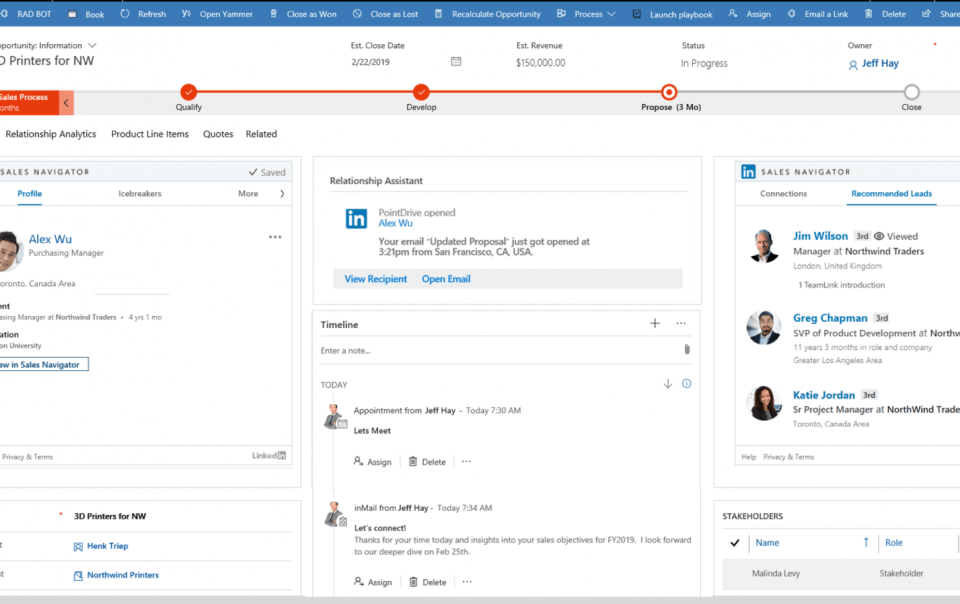Add a new Timeline entry with plus icon
Viewport: 960px width, 604px height.
[x=655, y=324]
